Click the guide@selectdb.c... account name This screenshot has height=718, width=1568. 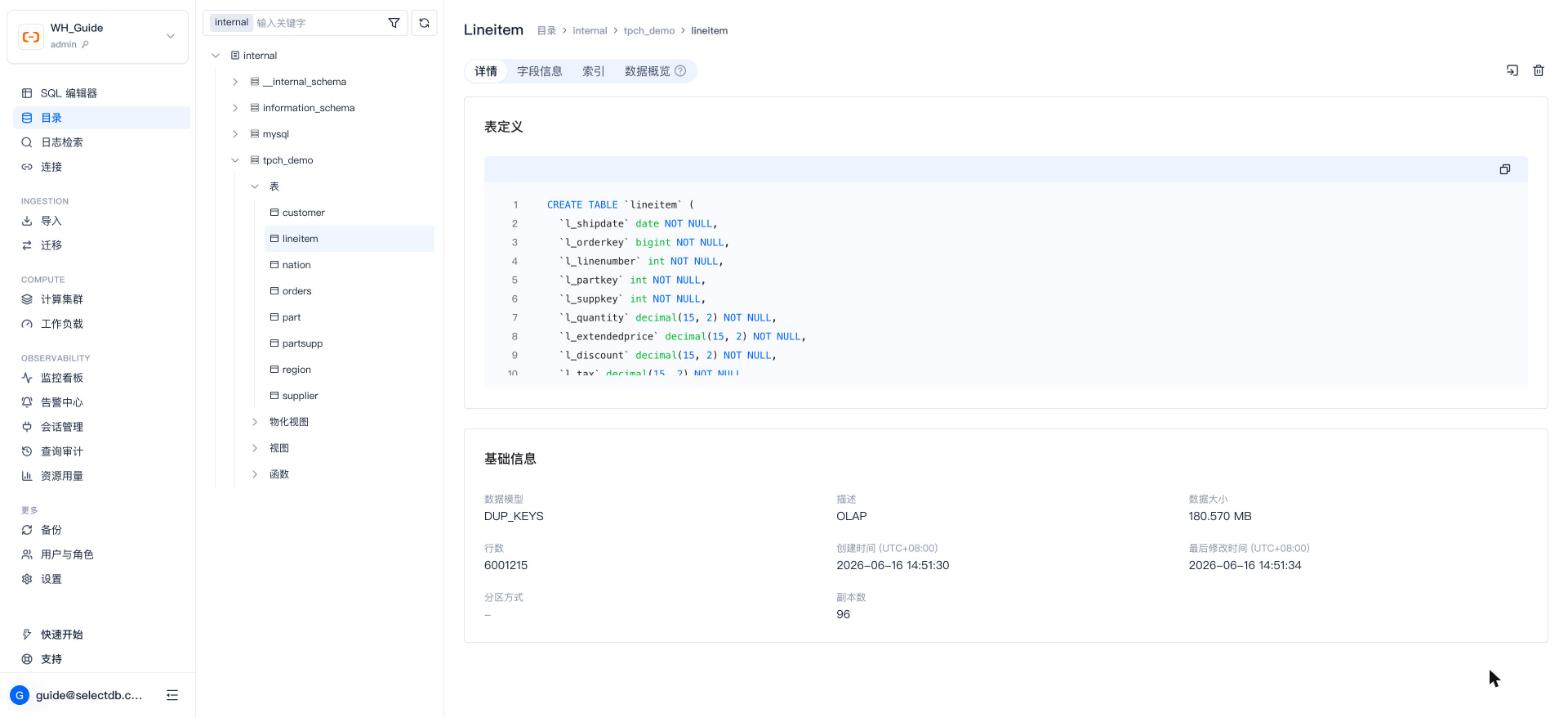pyautogui.click(x=89, y=695)
